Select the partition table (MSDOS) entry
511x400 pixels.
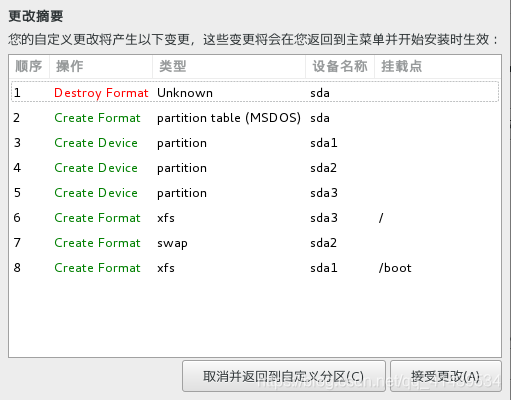[x=229, y=118]
